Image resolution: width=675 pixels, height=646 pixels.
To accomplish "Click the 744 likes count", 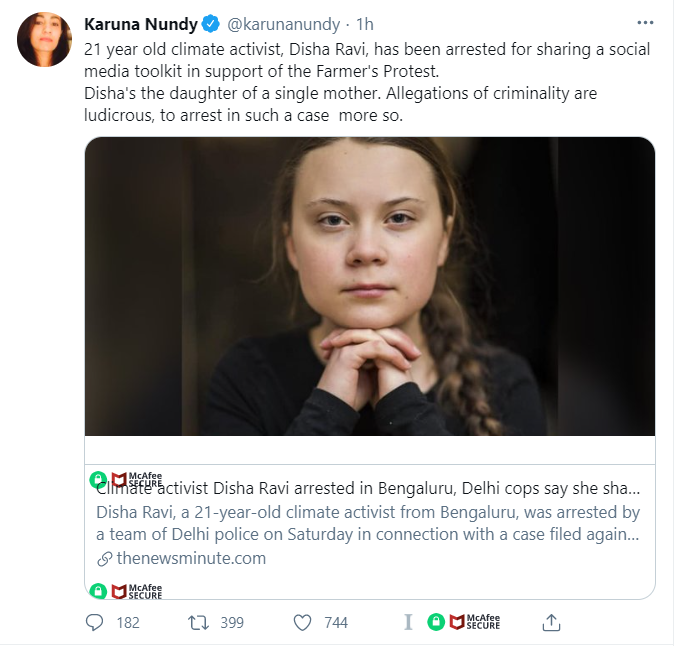I will [336, 622].
